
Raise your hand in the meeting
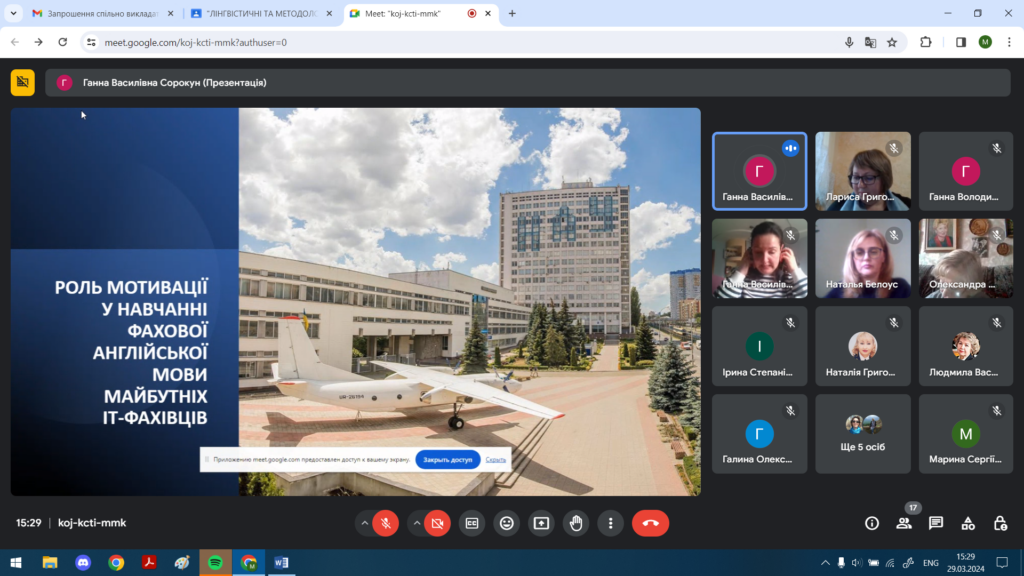[575, 523]
